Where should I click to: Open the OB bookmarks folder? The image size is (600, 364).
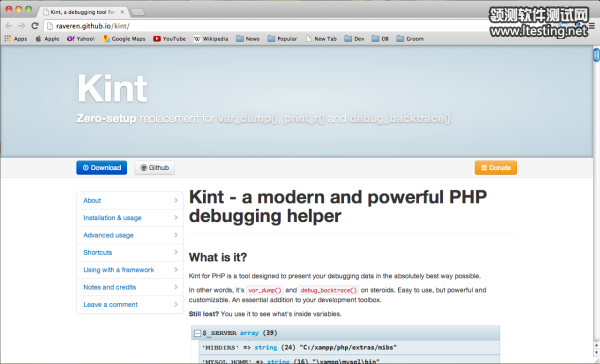[x=380, y=39]
